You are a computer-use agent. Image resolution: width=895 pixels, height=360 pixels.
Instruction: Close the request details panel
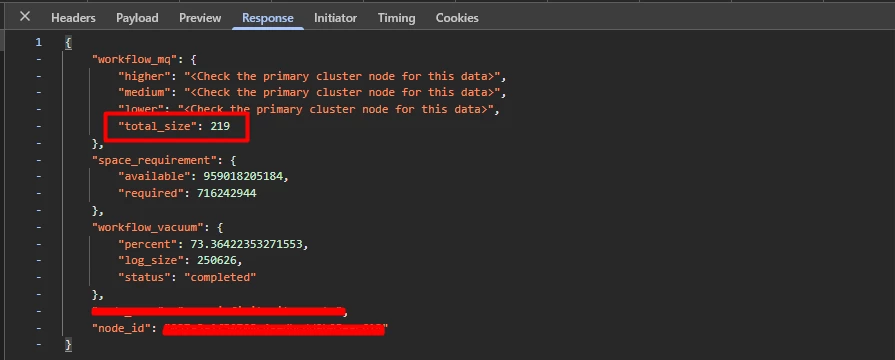coord(25,17)
